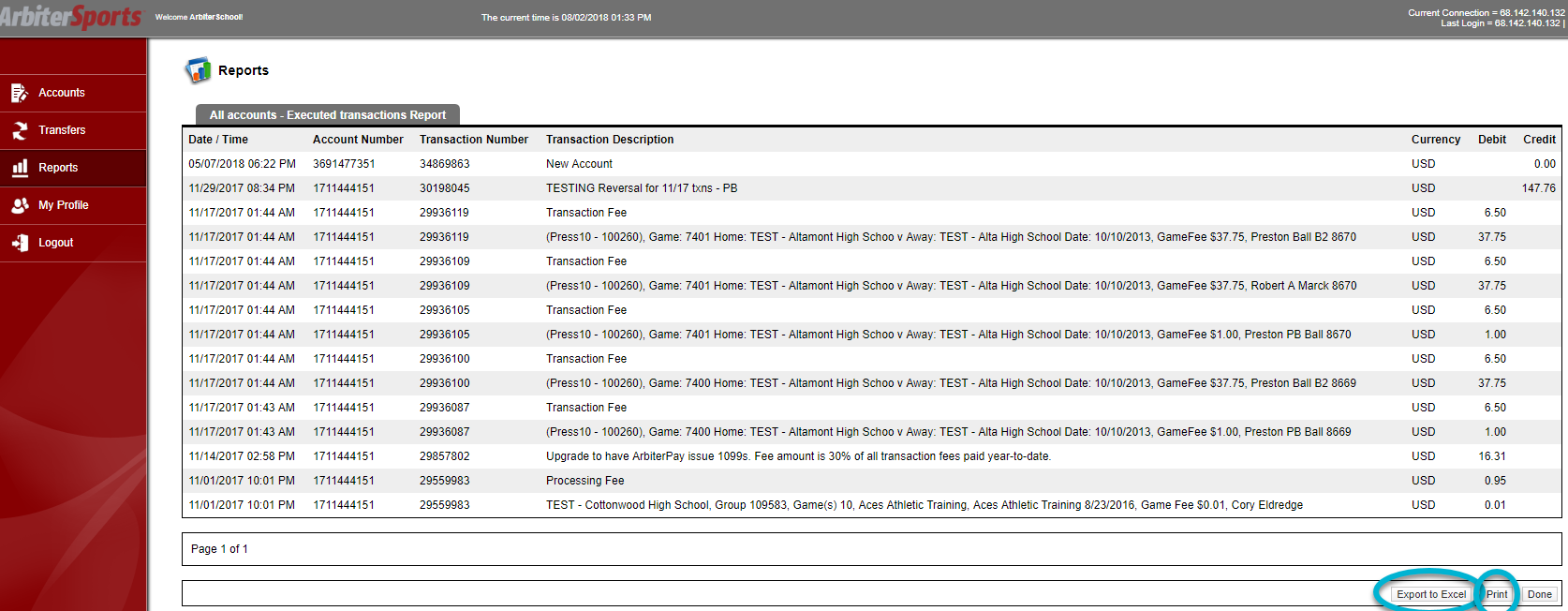
Task: Select transaction number 29857802
Action: click(445, 456)
